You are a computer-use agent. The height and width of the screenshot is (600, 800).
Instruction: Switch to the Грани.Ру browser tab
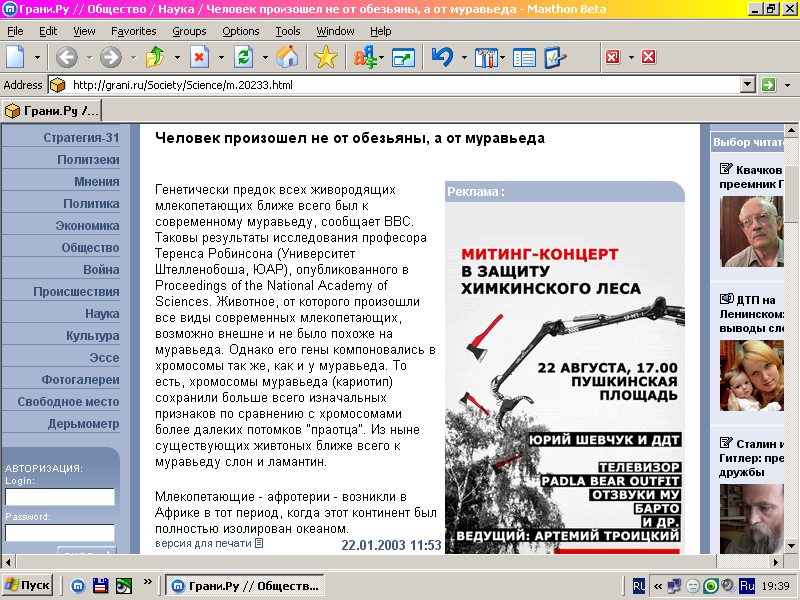click(52, 110)
